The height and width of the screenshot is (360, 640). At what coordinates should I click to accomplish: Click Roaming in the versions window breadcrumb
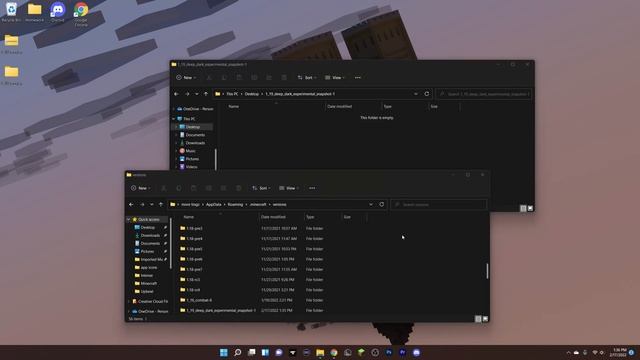[x=235, y=204]
